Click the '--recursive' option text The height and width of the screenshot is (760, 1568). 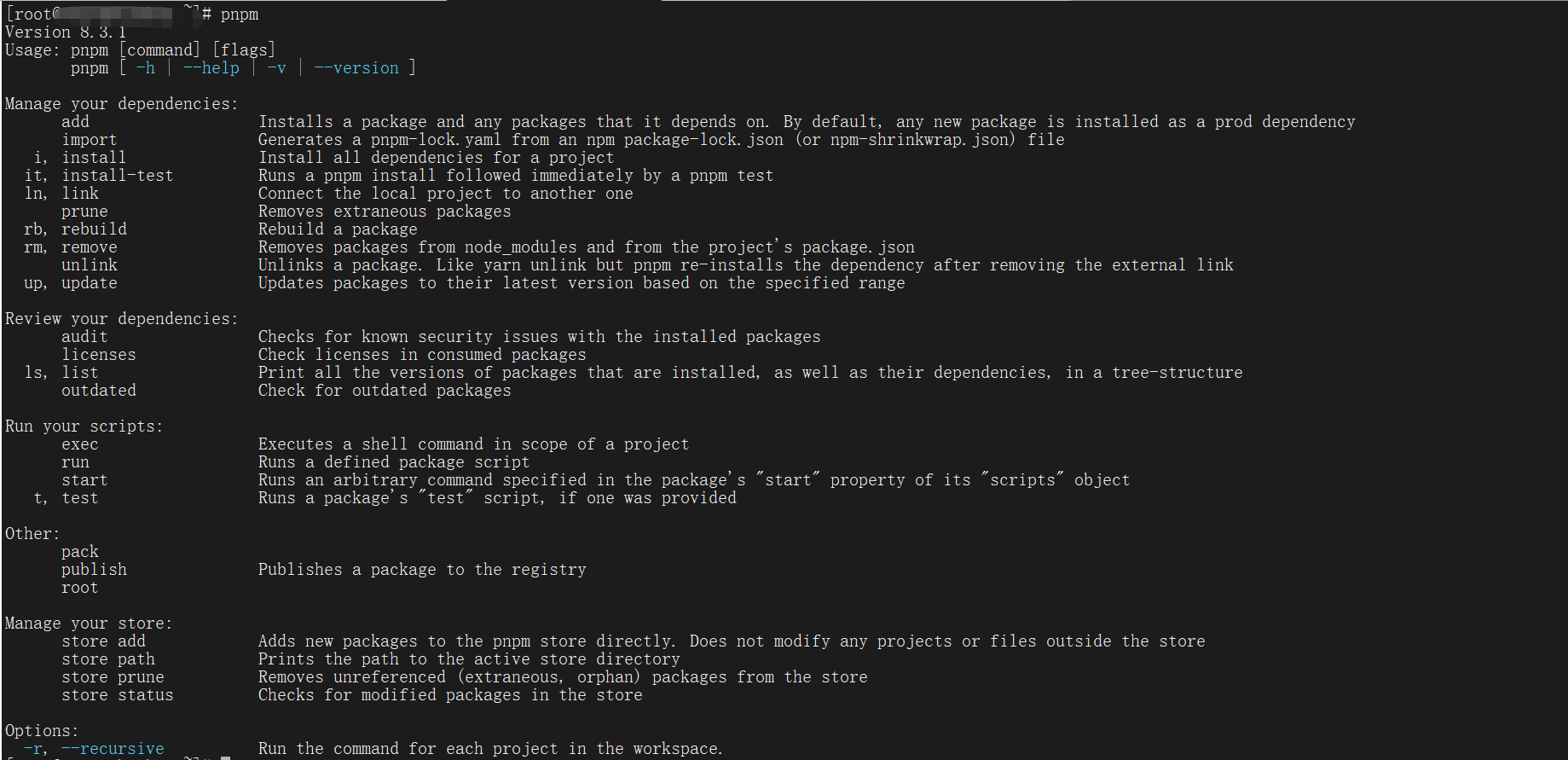[x=113, y=749]
